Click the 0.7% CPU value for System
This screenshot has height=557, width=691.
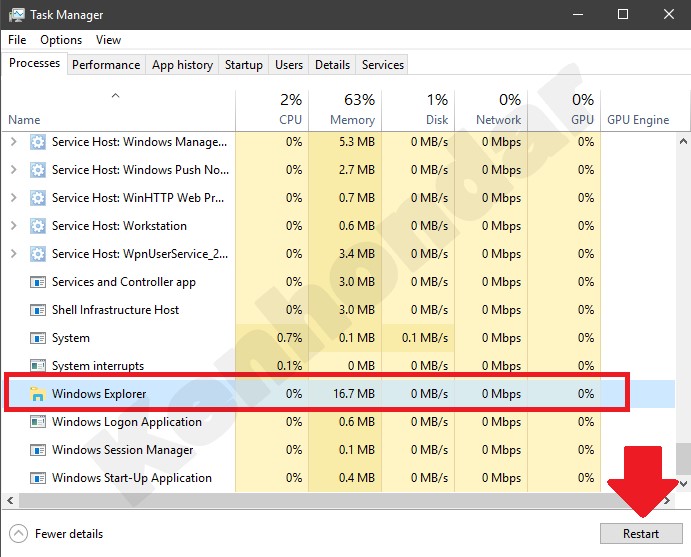point(290,338)
